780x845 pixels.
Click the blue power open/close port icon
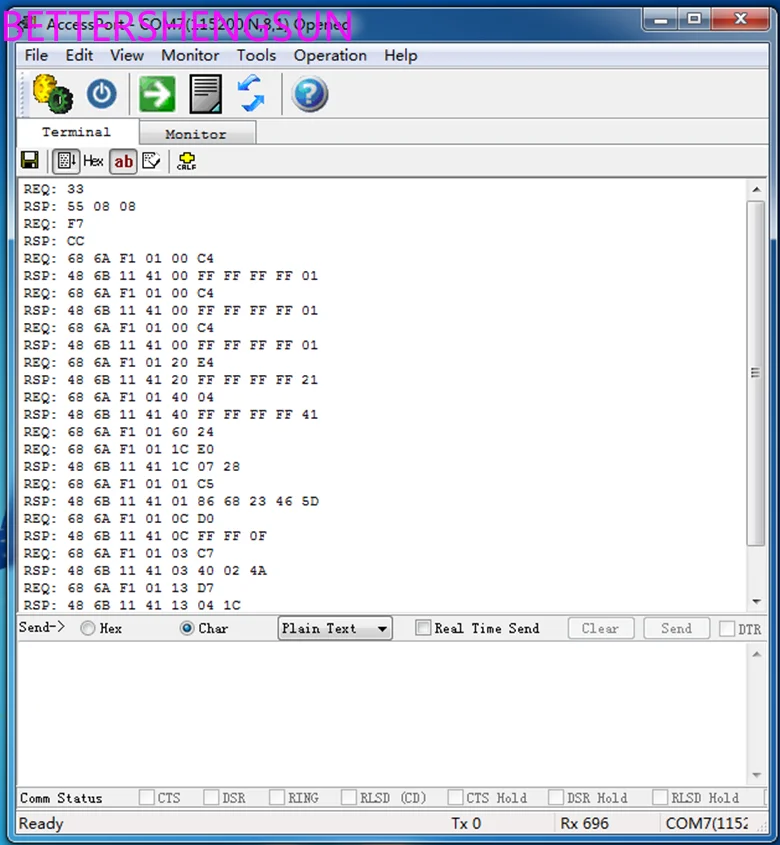102,94
